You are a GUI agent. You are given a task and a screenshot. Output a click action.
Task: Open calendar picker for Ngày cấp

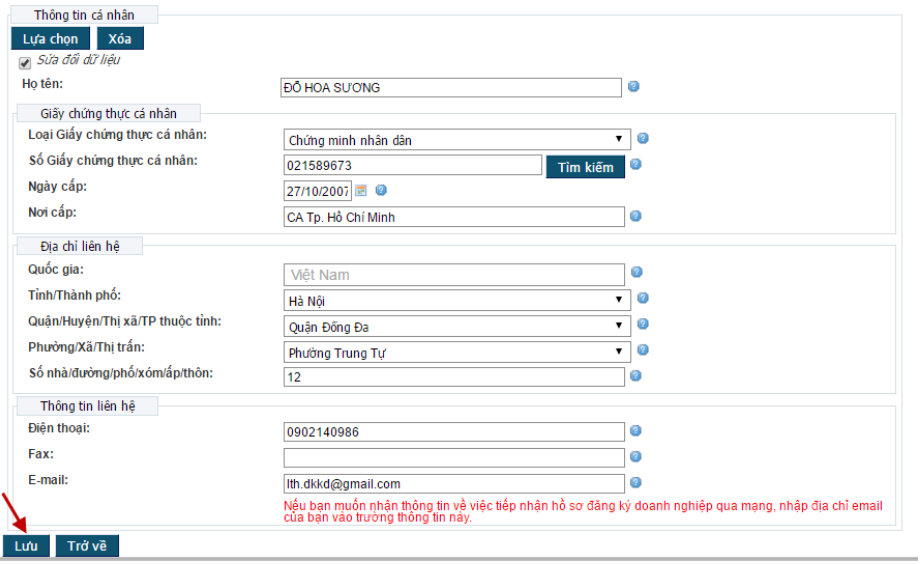click(362, 190)
